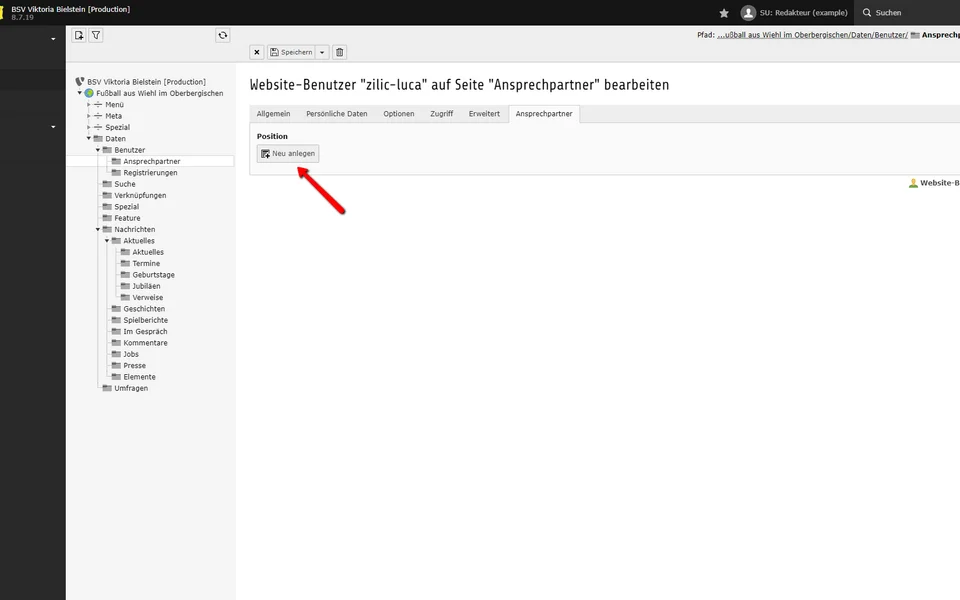The height and width of the screenshot is (600, 960).
Task: Click the user avatar icon
Action: 748,13
